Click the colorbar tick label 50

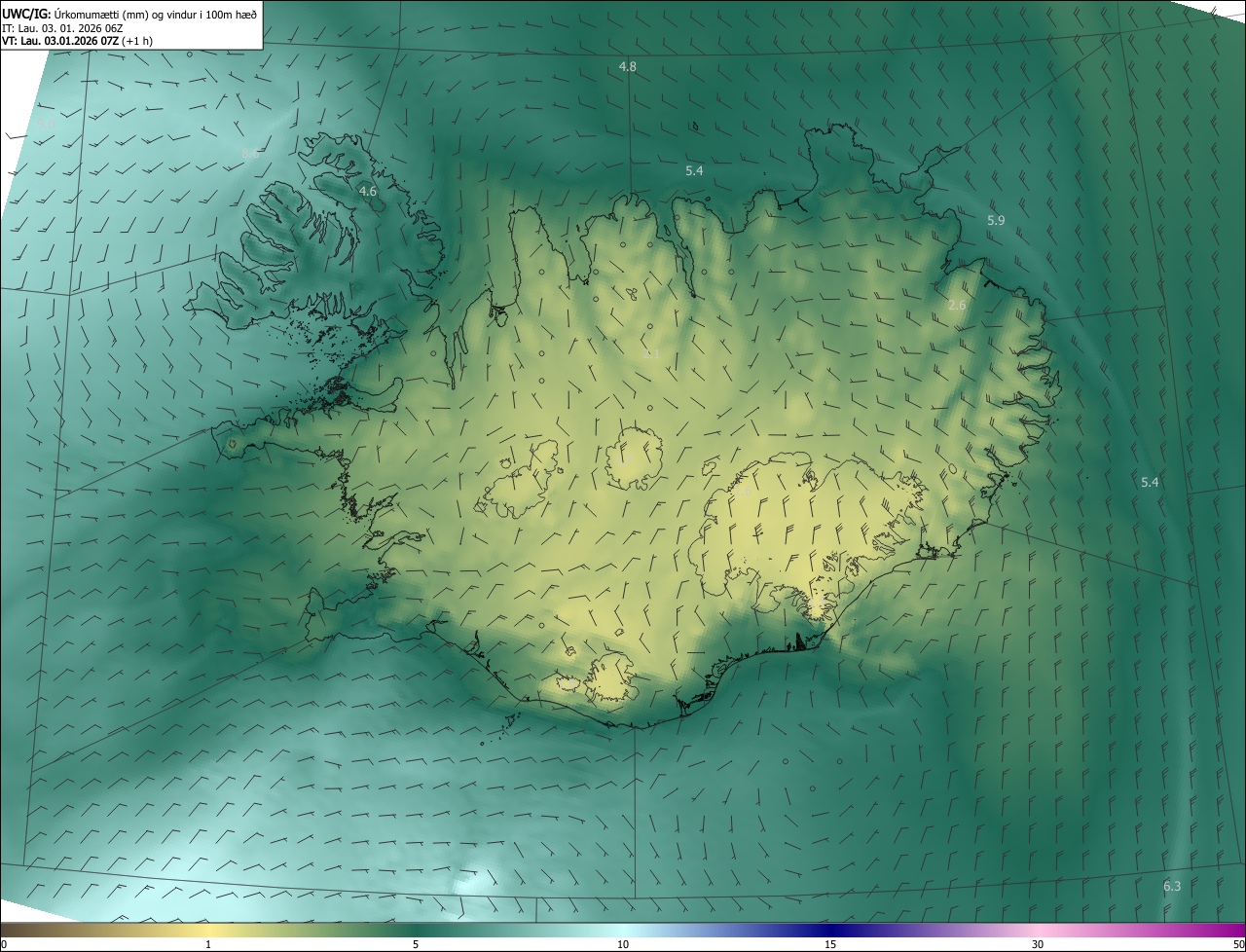[x=1238, y=944]
